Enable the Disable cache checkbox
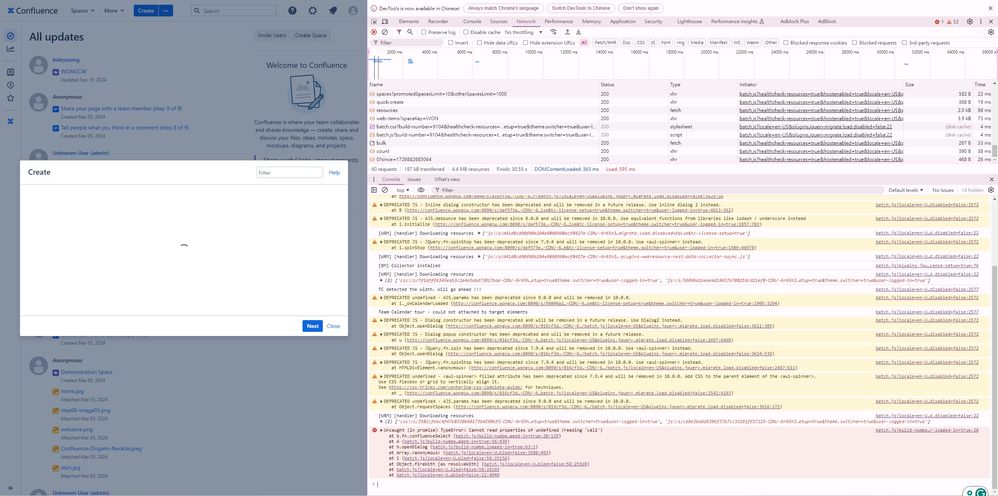Viewport: 998px width, 496px height. tap(466, 32)
